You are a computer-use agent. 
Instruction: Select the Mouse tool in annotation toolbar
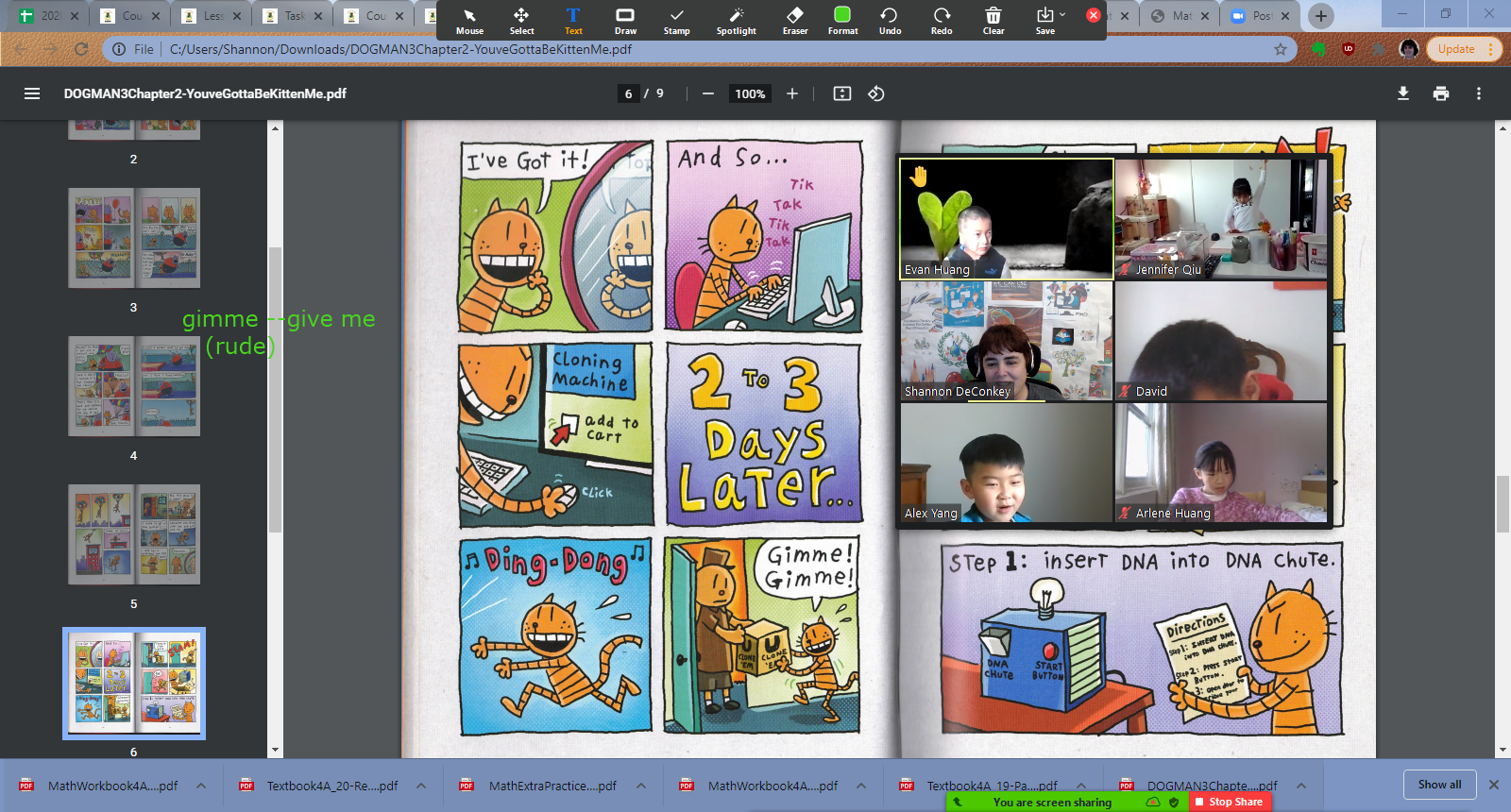pos(469,20)
